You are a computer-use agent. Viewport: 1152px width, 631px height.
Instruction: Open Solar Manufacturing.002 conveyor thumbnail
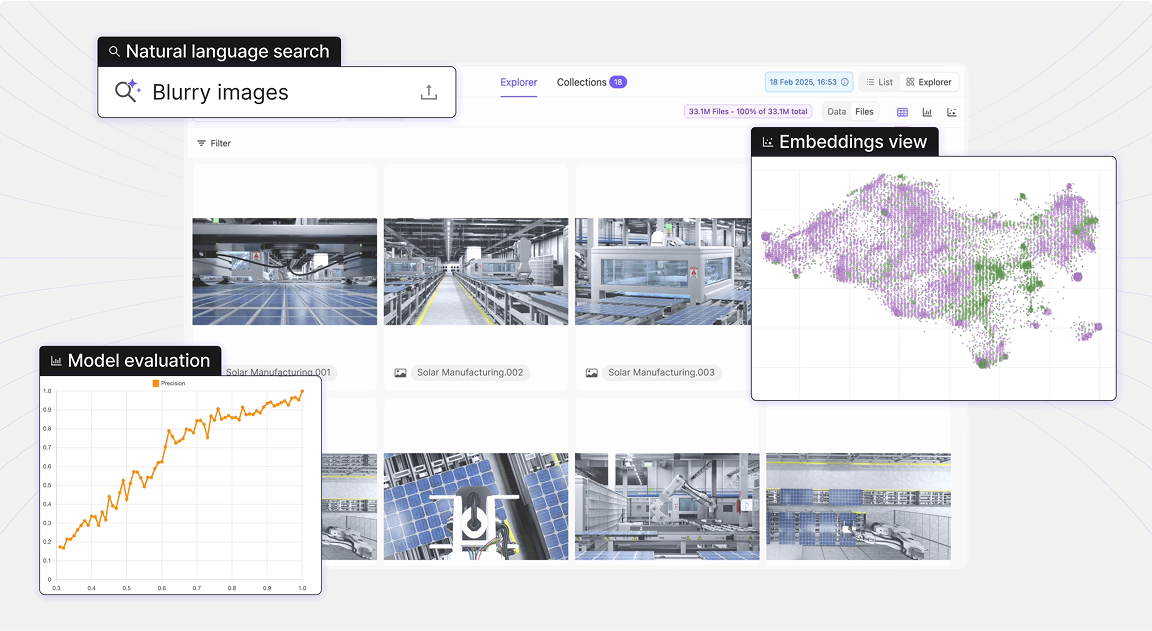(x=476, y=271)
